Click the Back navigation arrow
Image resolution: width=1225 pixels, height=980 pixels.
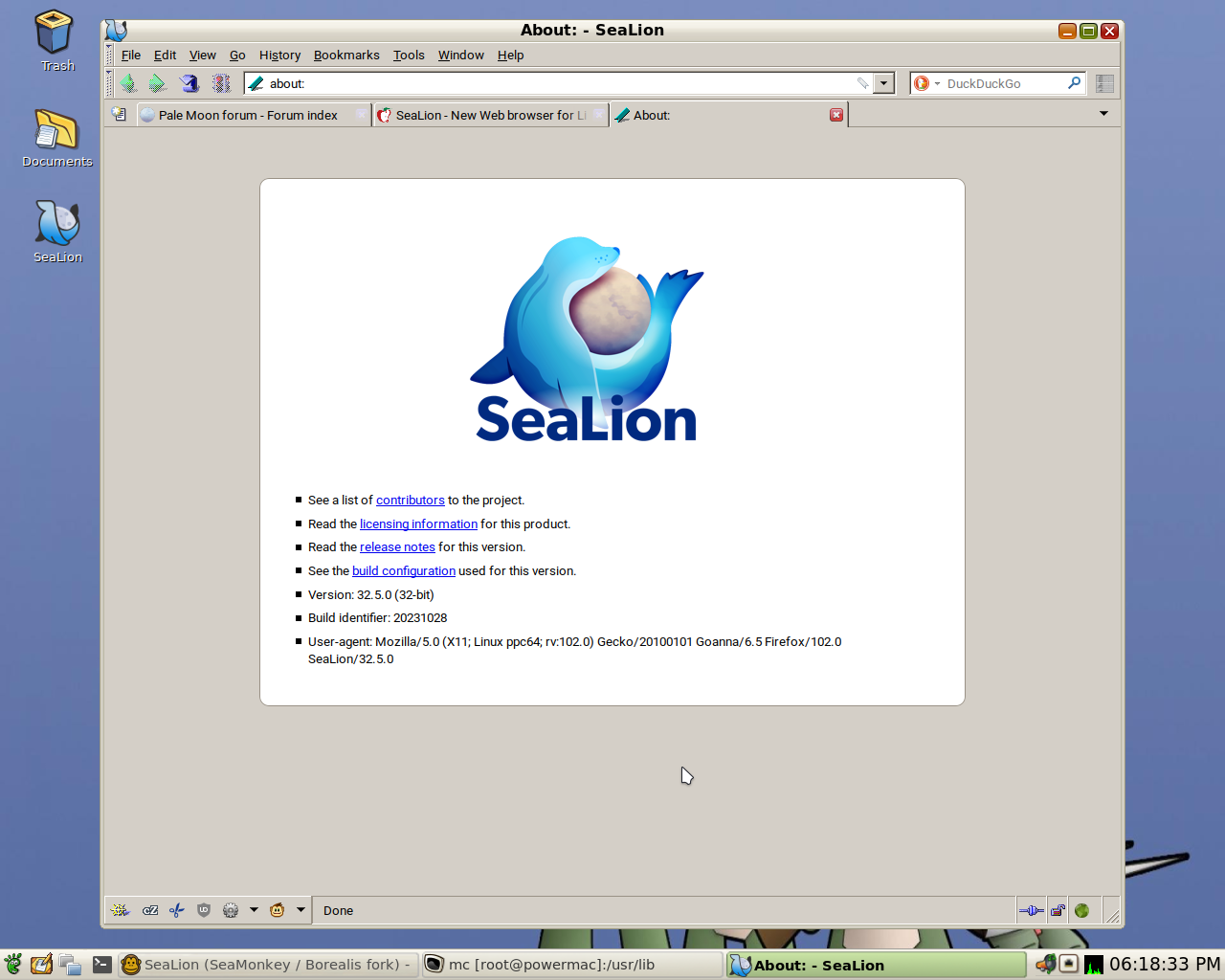tap(129, 83)
